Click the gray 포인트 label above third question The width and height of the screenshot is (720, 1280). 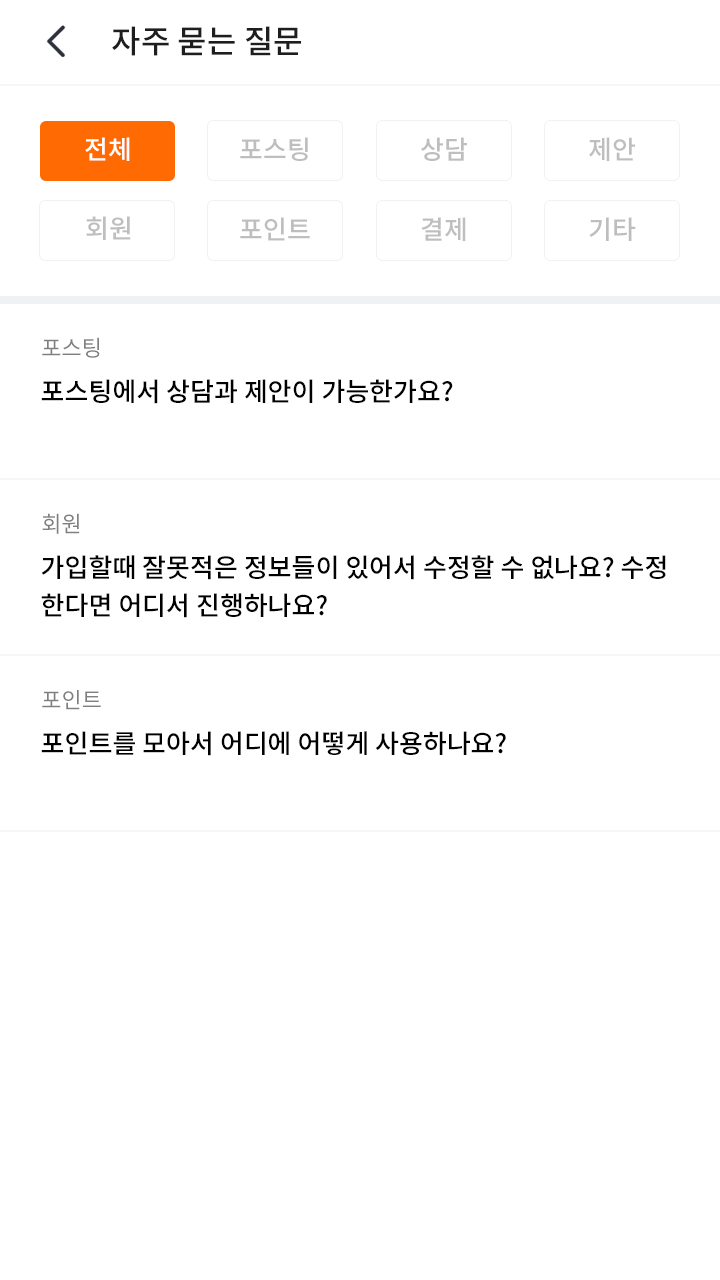point(71,699)
